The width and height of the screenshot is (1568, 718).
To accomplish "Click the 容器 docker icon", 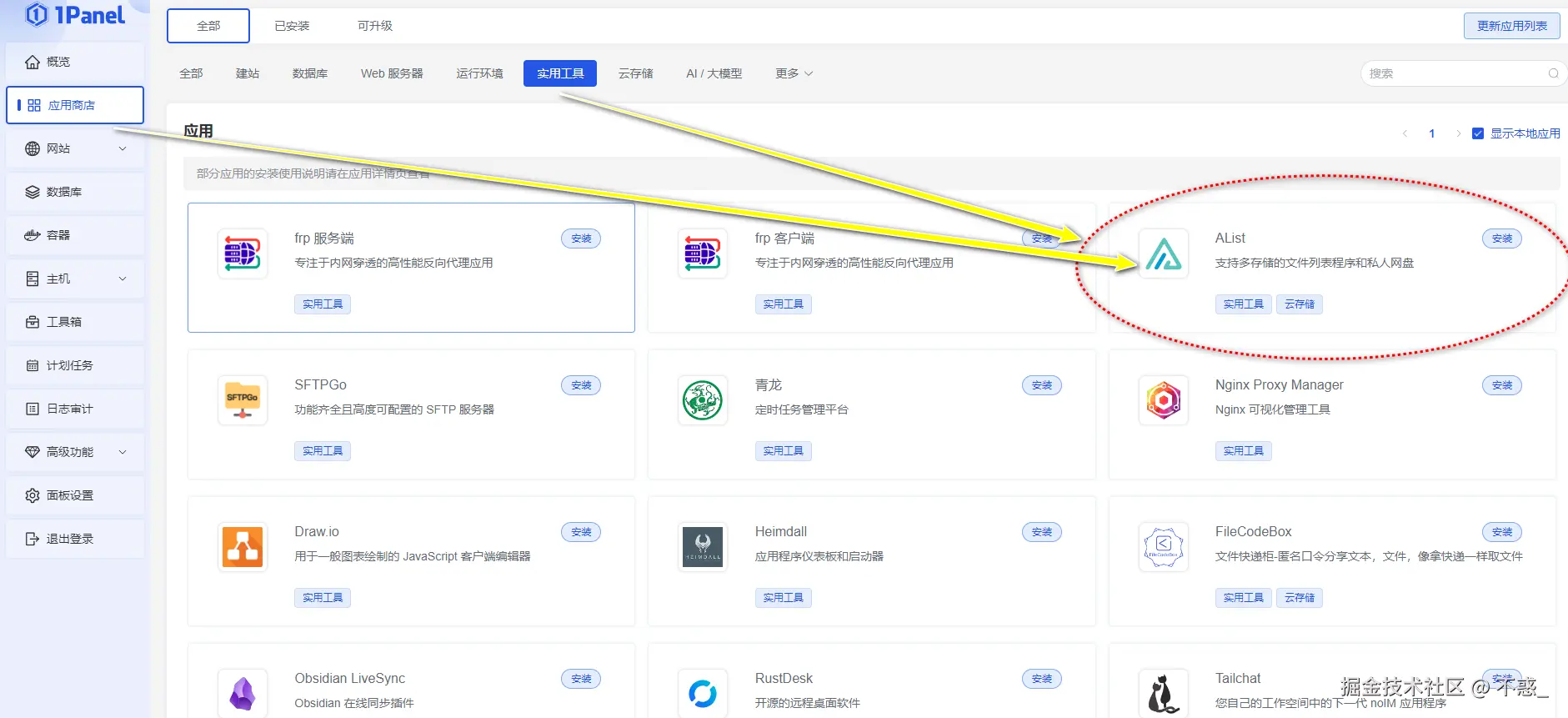I will click(x=33, y=235).
